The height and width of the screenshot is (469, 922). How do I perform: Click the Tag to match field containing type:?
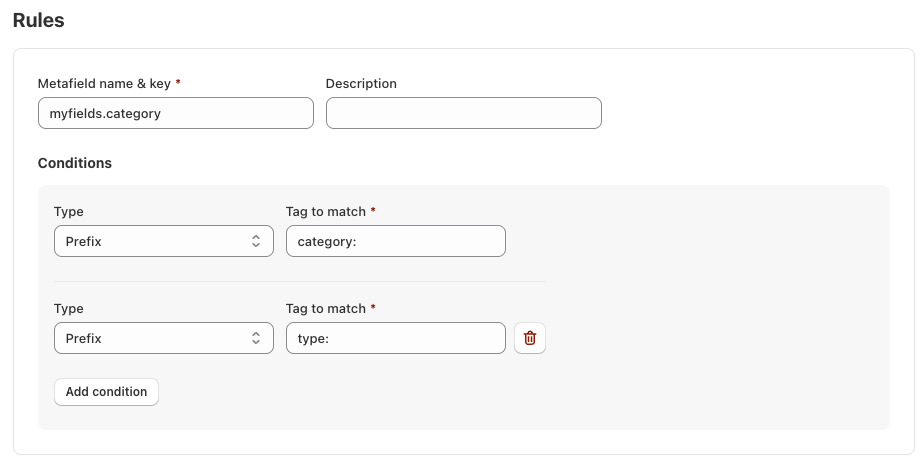coord(395,338)
